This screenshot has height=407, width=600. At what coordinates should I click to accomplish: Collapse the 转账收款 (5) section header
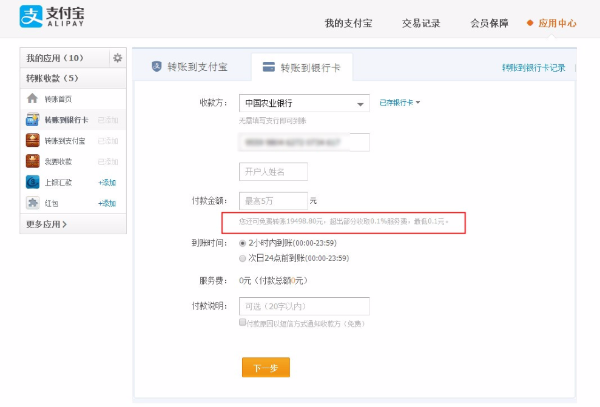(x=73, y=78)
